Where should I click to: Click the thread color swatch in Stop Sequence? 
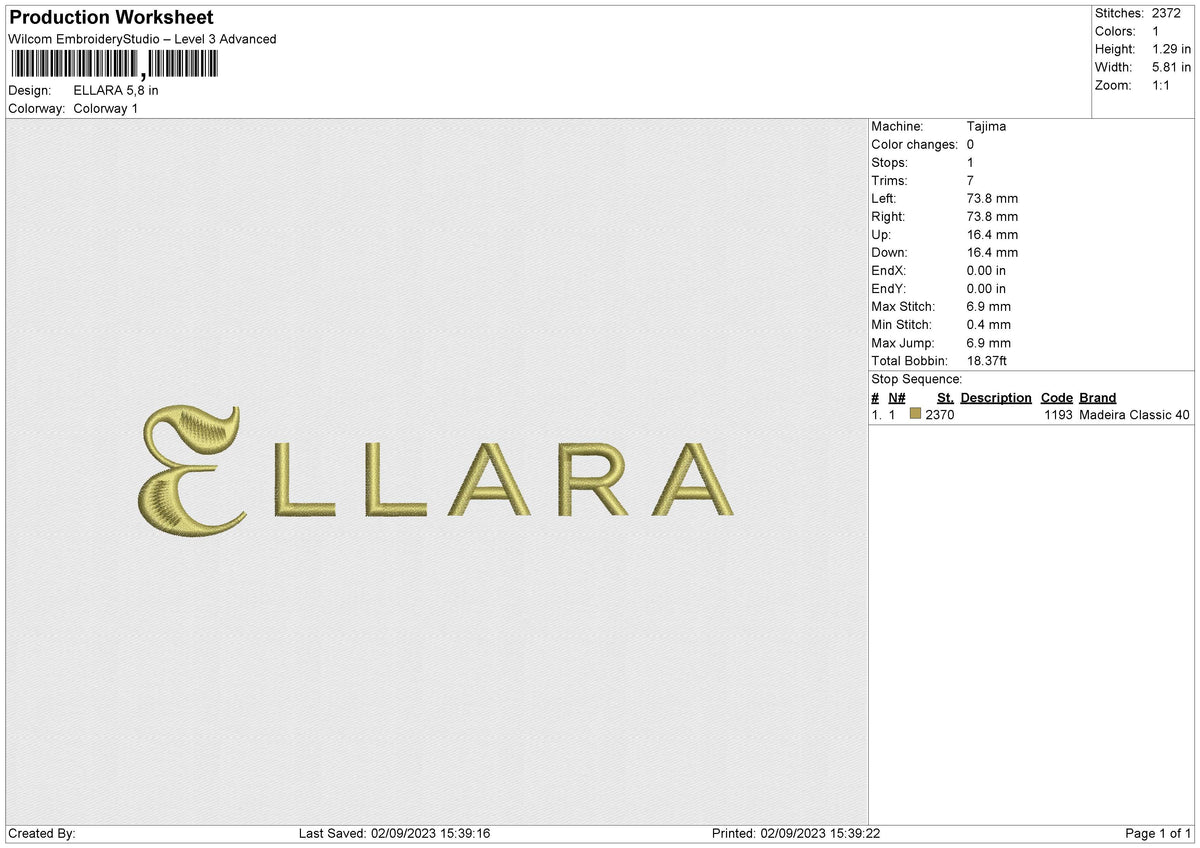pyautogui.click(x=916, y=414)
